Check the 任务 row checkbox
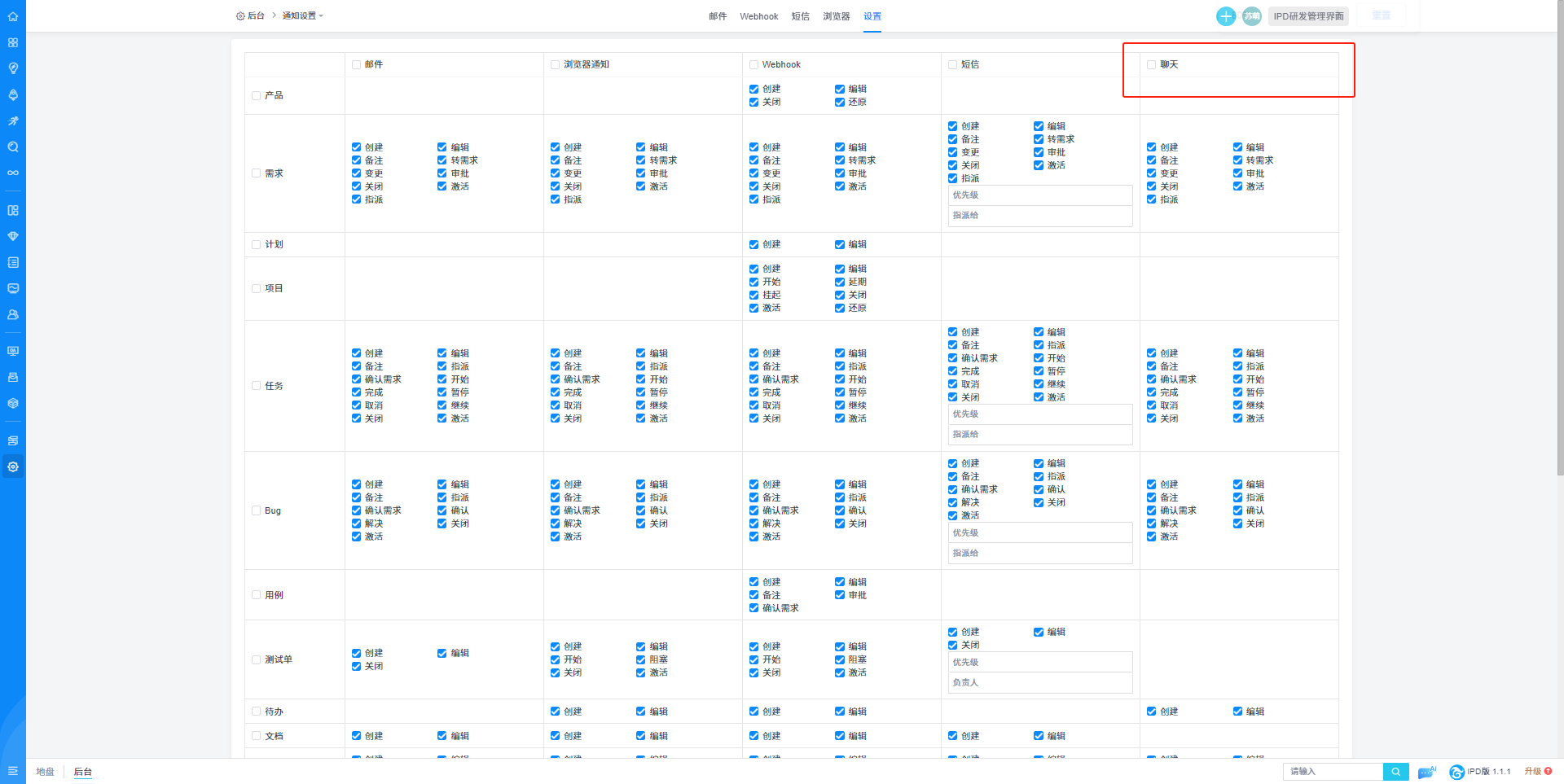This screenshot has width=1564, height=784. [257, 386]
